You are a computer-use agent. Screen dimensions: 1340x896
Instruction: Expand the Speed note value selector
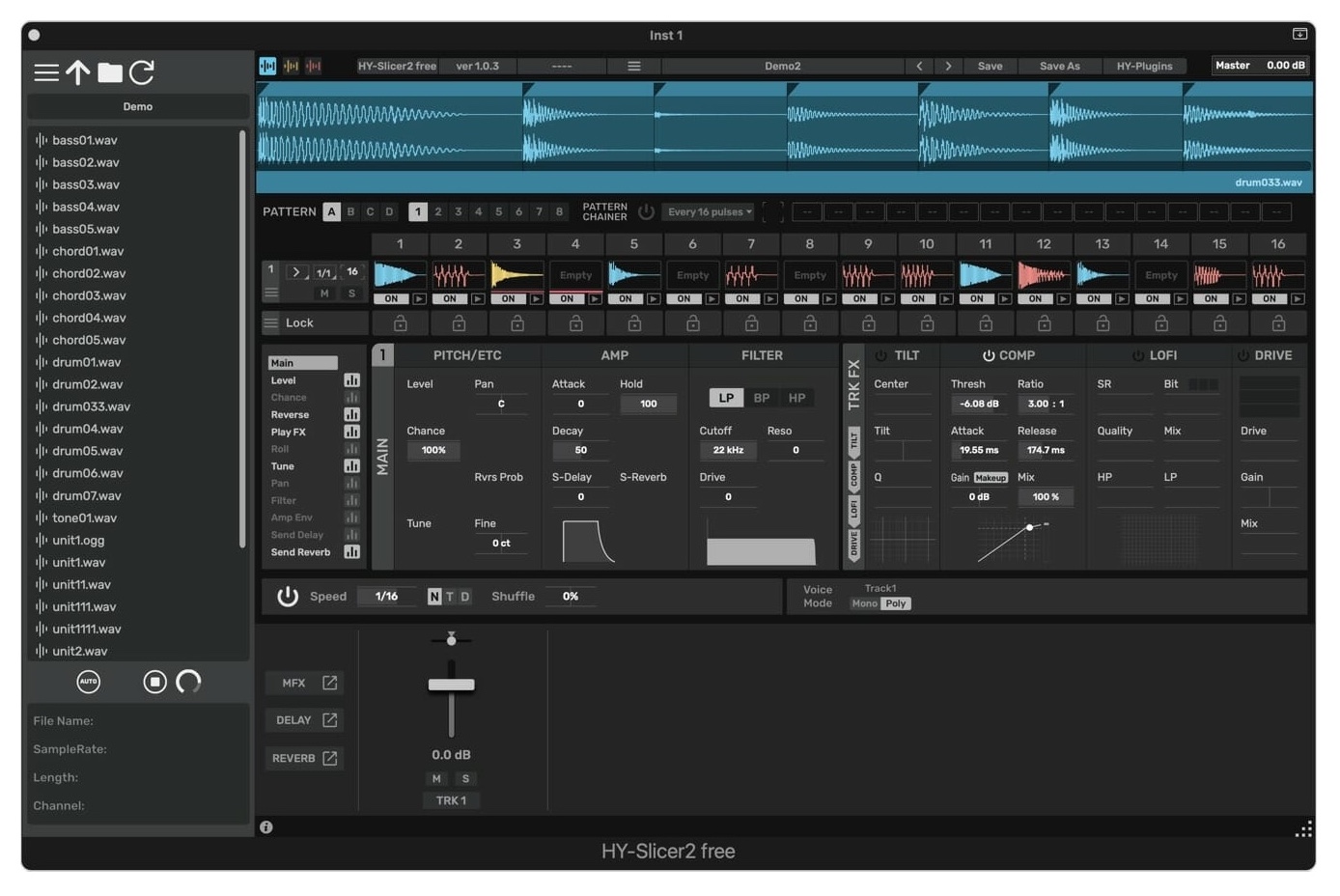pyautogui.click(x=387, y=596)
